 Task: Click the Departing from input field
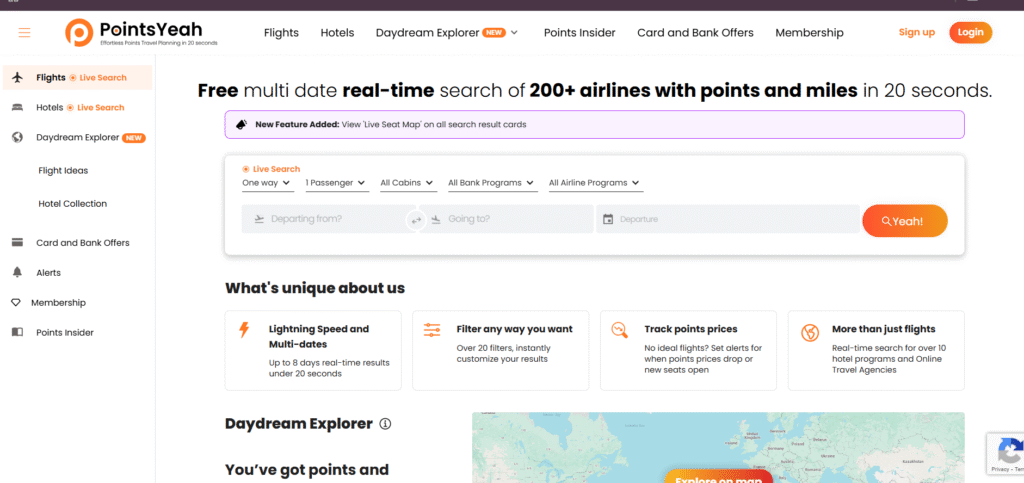coord(328,219)
